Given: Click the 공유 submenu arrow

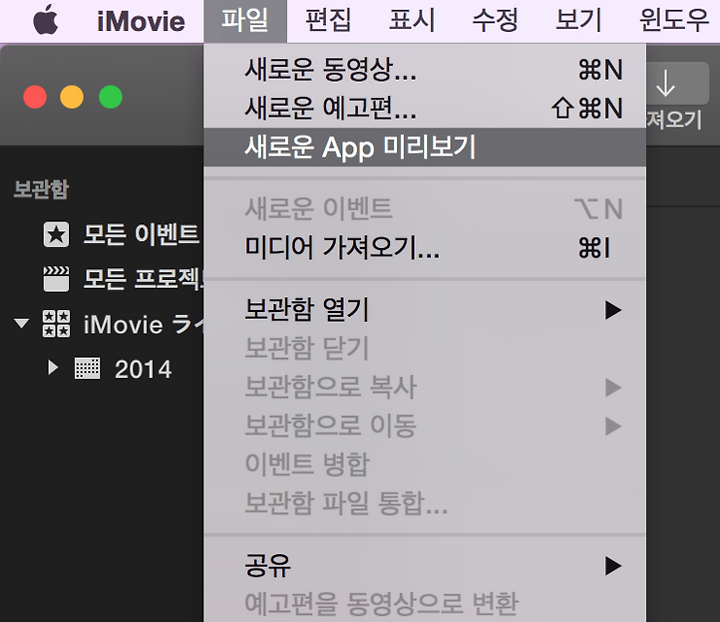Looking at the screenshot, I should click(x=613, y=566).
